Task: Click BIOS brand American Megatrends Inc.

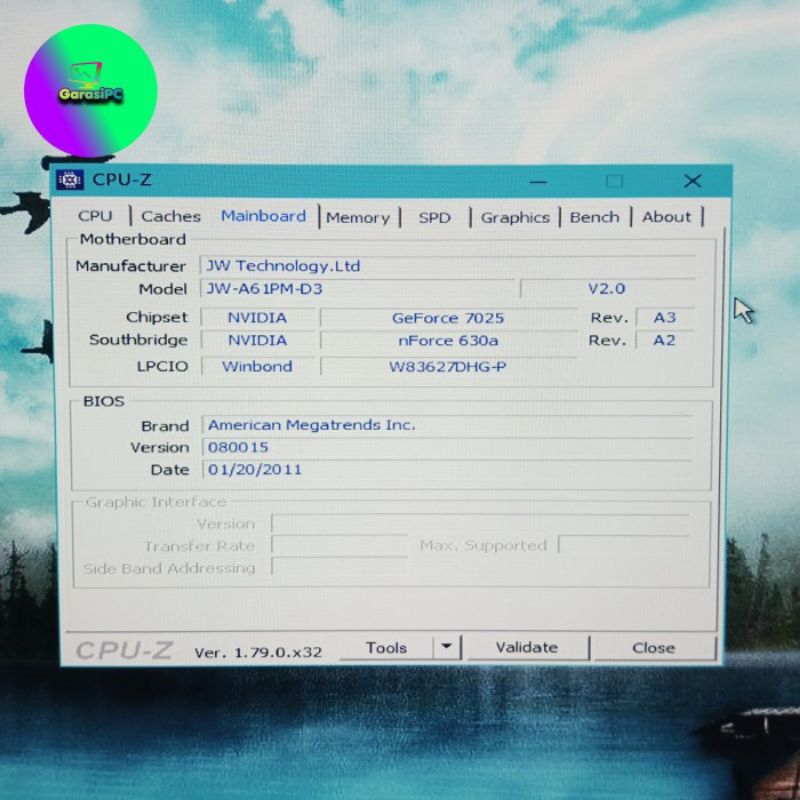Action: pos(447,425)
